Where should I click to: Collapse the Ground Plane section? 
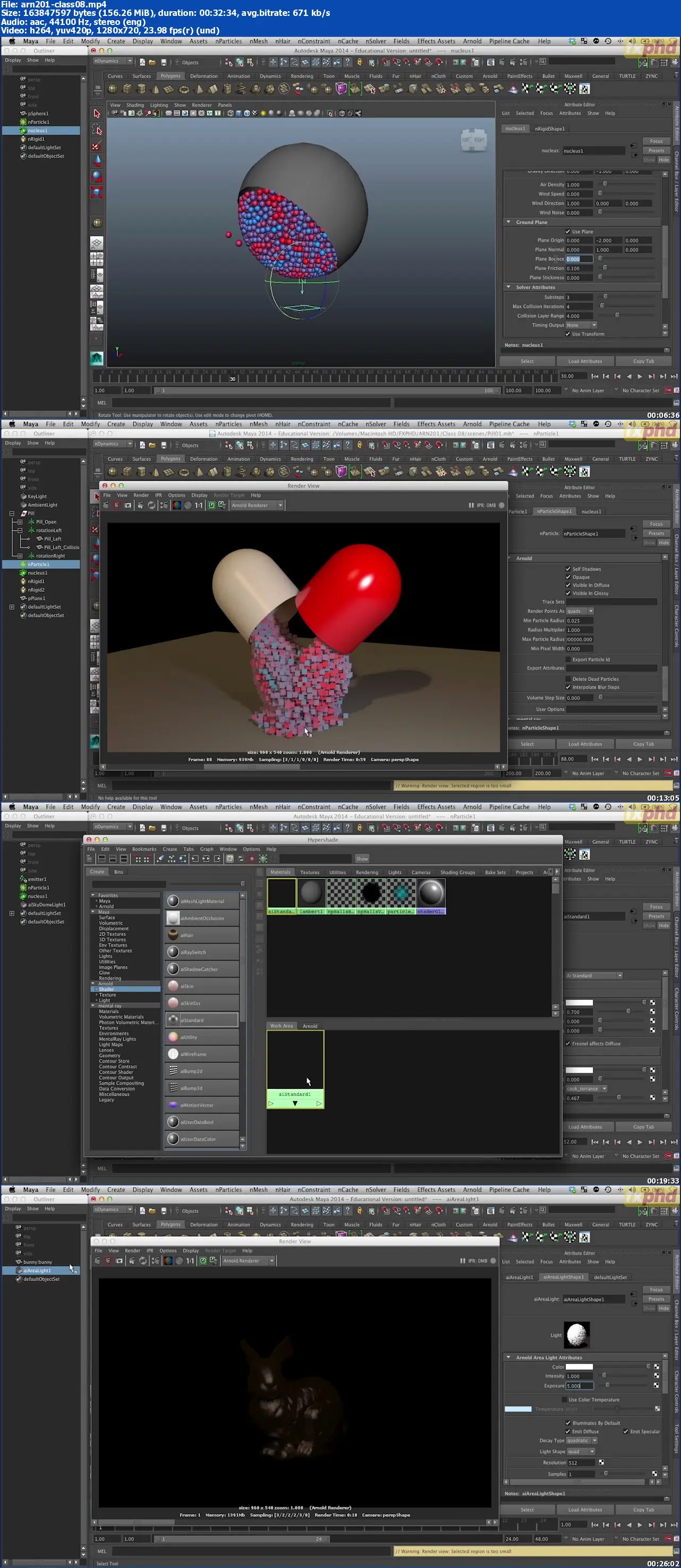tap(508, 222)
